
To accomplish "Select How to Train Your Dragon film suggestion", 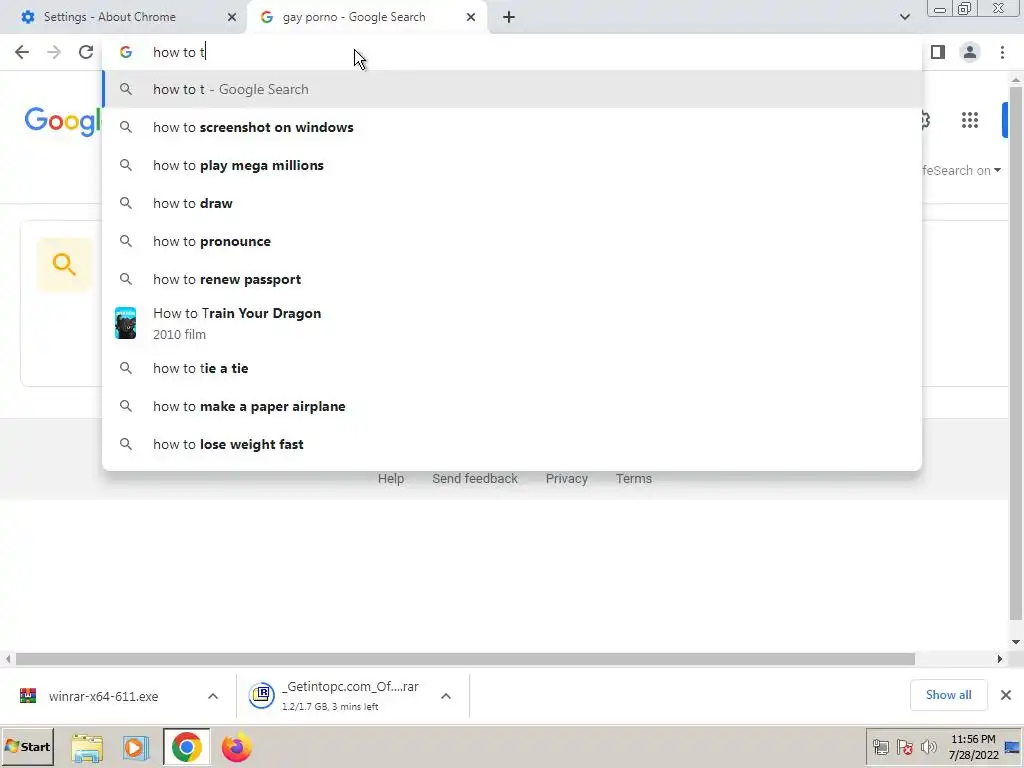I will click(512, 323).
